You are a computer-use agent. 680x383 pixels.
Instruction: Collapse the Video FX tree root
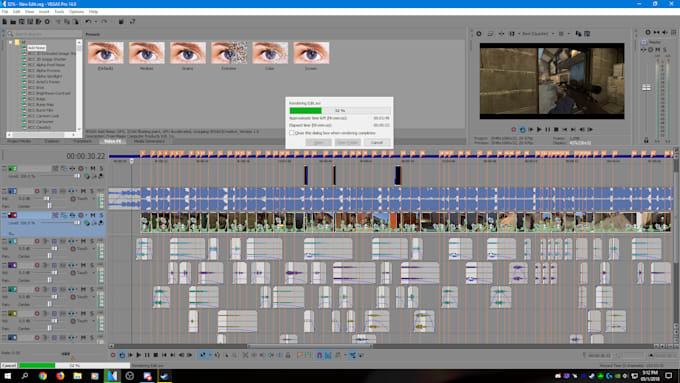10,42
